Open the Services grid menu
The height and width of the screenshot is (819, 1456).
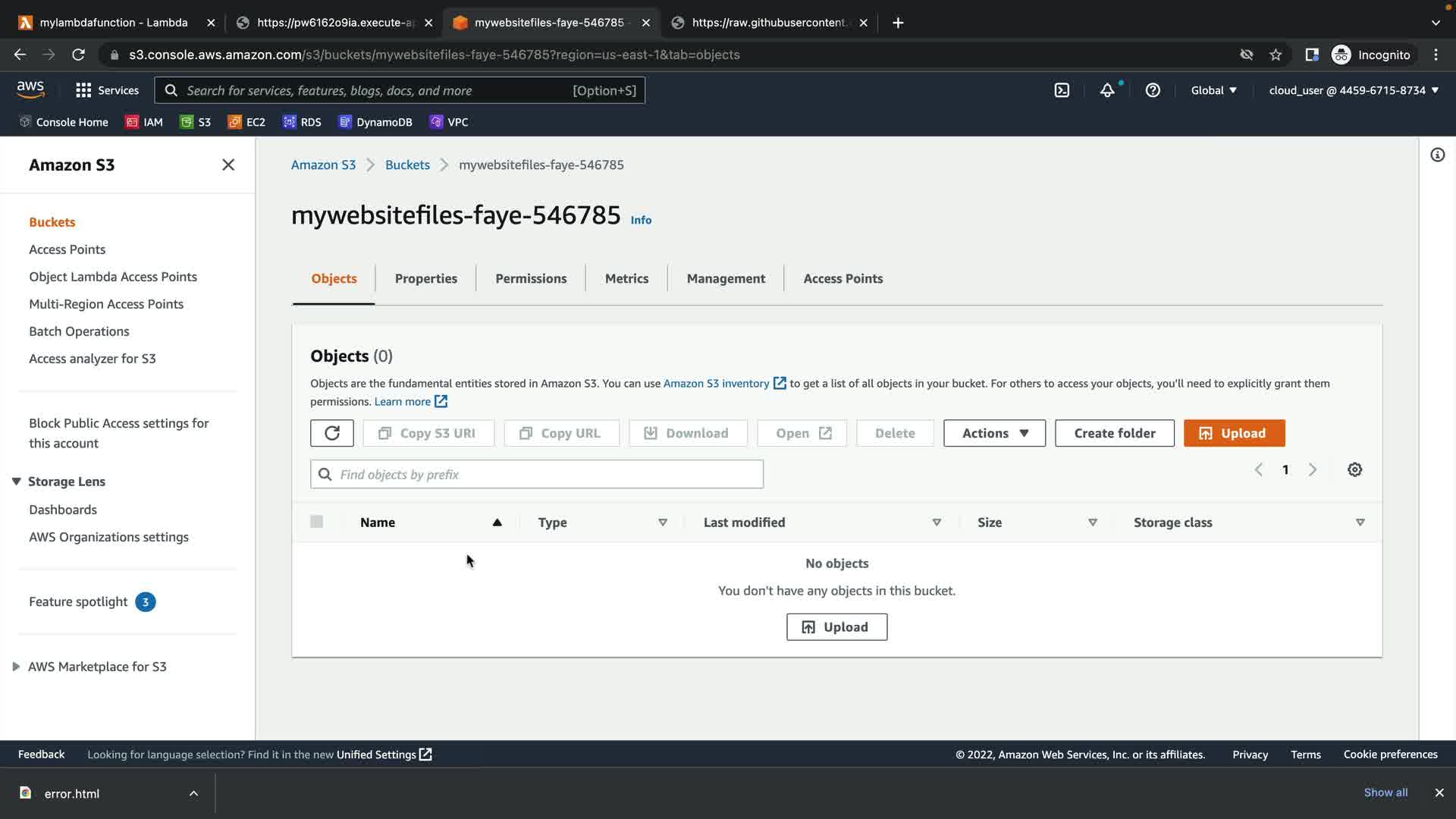[x=107, y=90]
